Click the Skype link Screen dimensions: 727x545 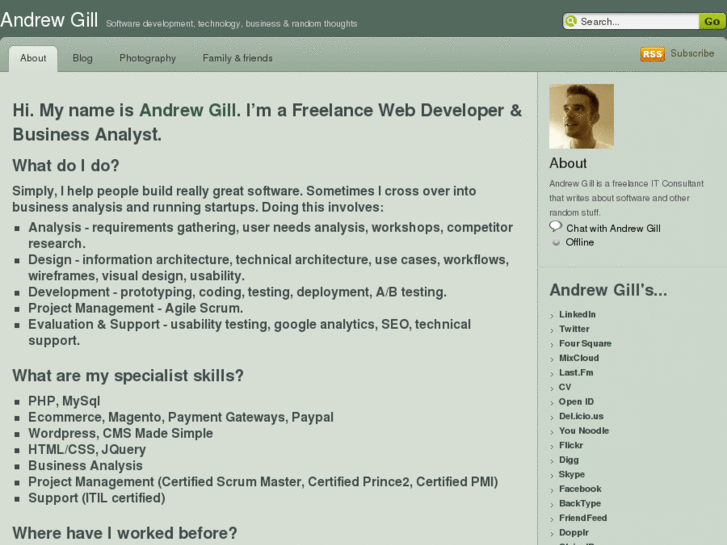(x=572, y=474)
